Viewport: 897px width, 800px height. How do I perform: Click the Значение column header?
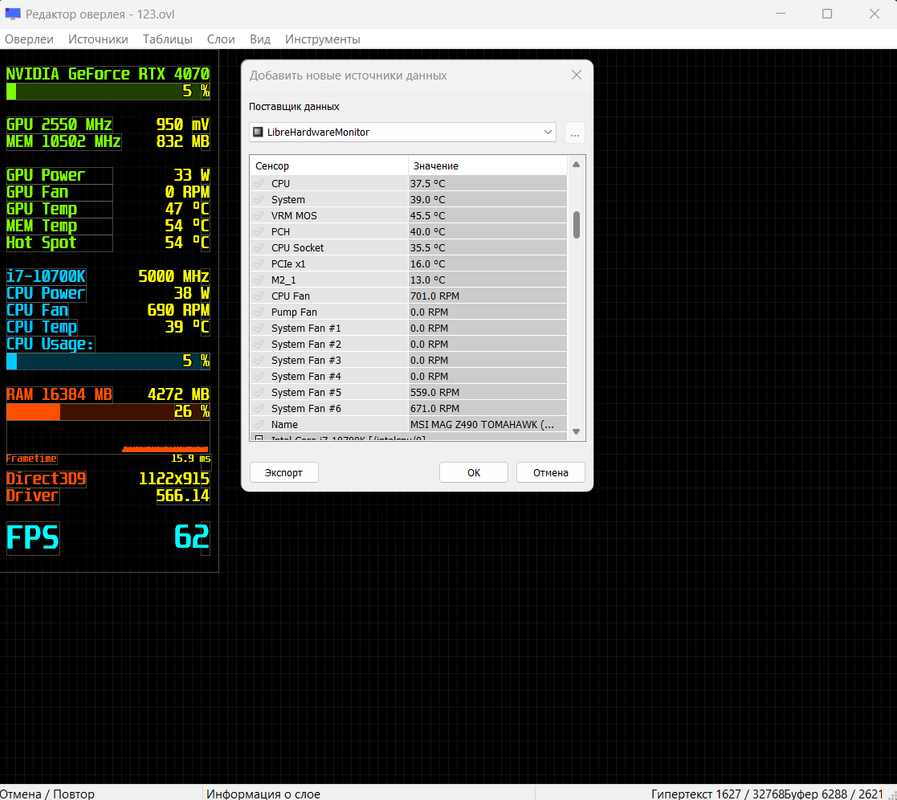pyautogui.click(x=487, y=166)
